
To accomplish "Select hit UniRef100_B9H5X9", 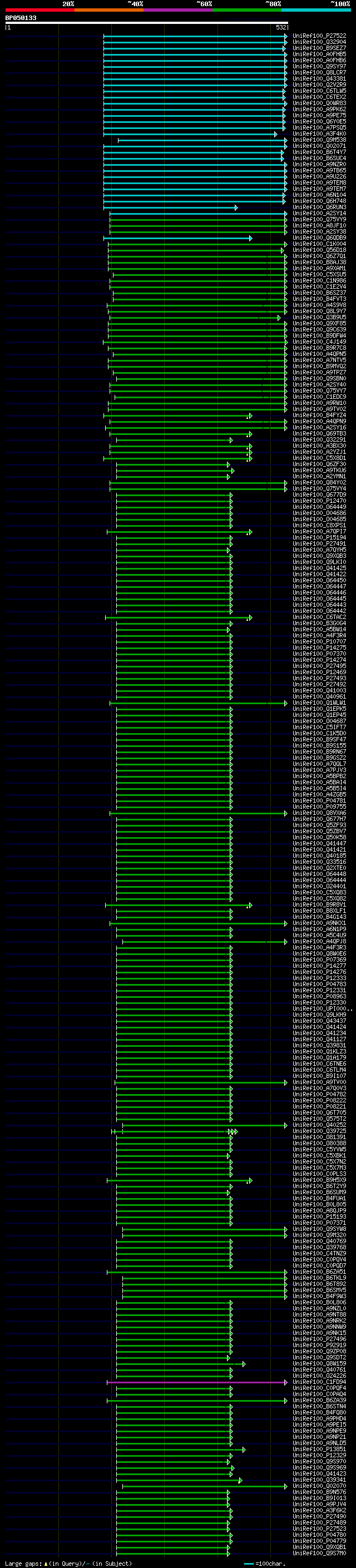I will point(319,1180).
